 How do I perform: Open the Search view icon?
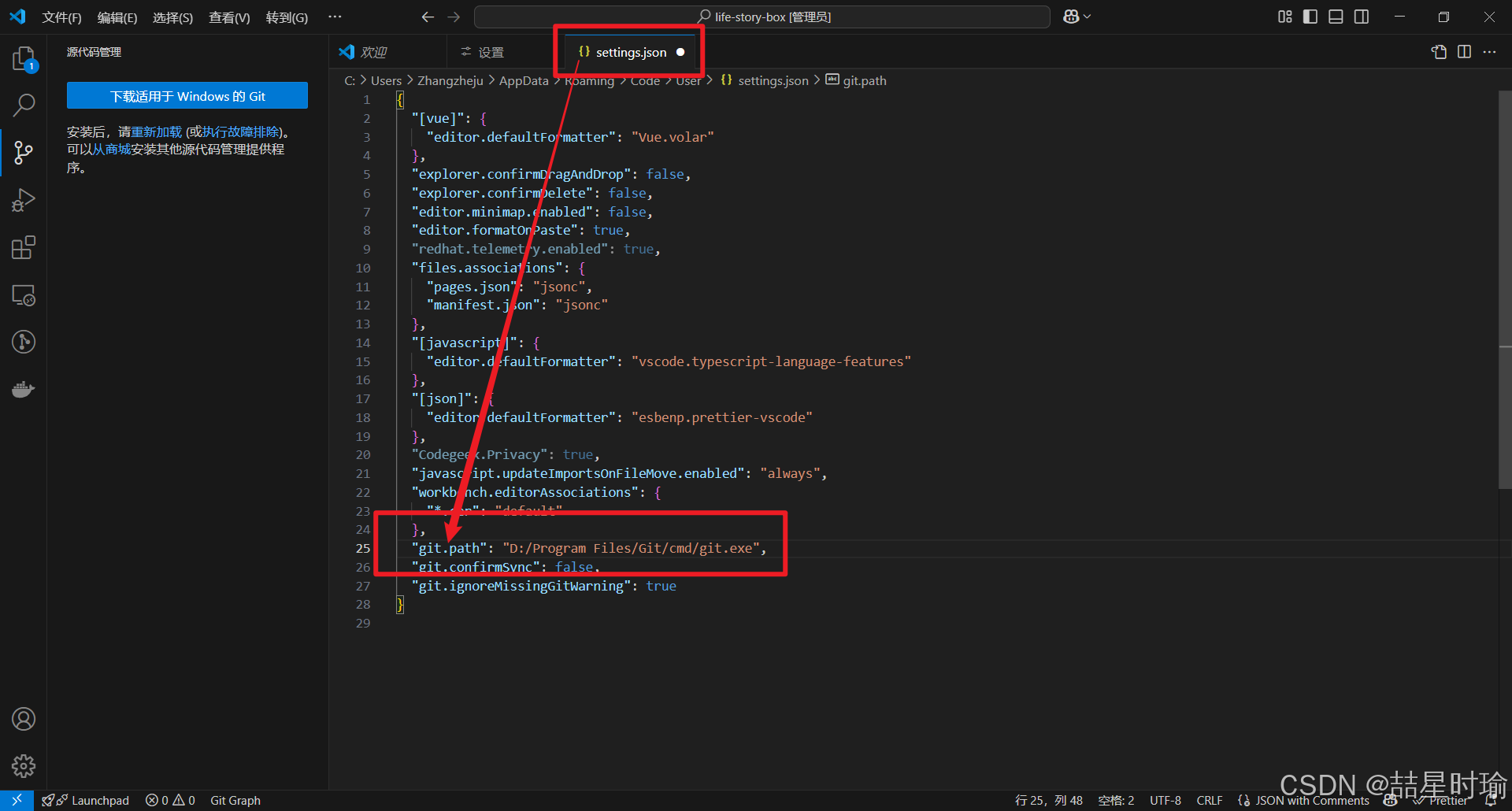[24, 105]
